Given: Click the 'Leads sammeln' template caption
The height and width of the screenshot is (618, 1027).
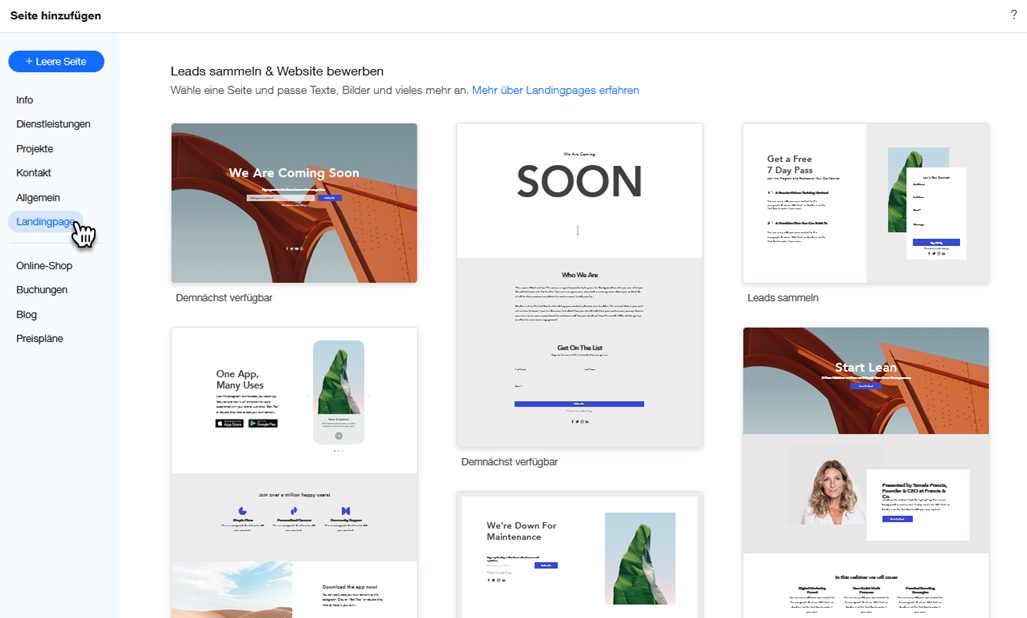Looking at the screenshot, I should pos(783,298).
